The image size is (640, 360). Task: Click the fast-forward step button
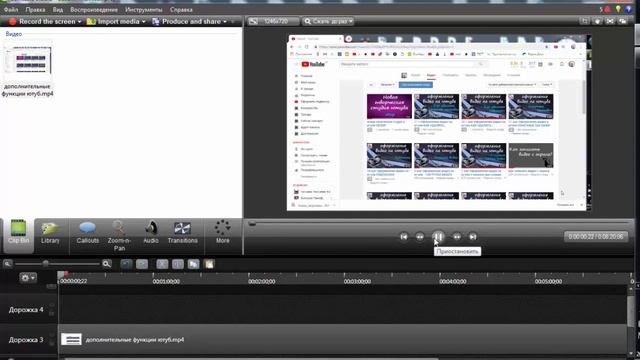(x=457, y=237)
